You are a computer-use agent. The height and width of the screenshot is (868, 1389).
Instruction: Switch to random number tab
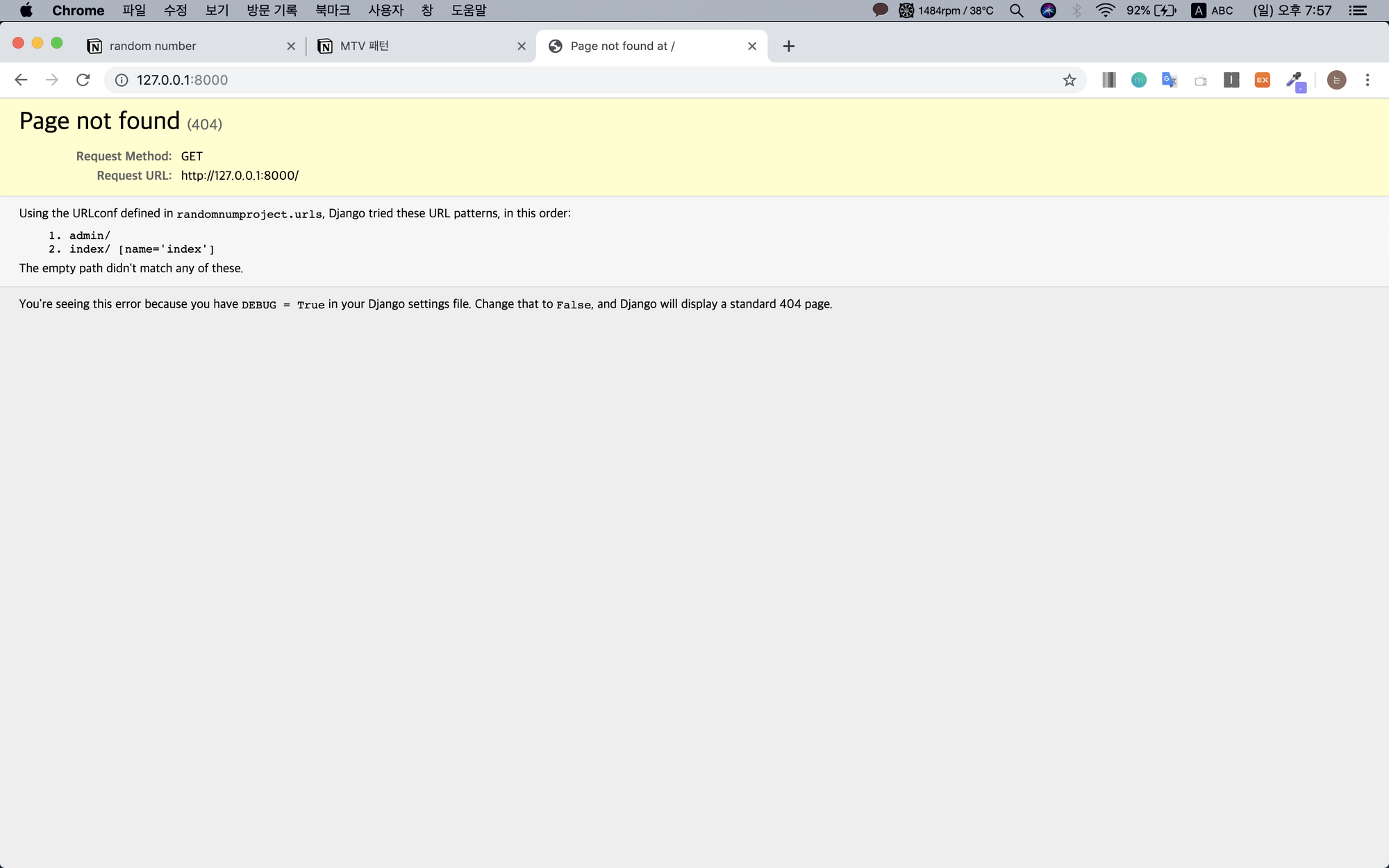181,46
